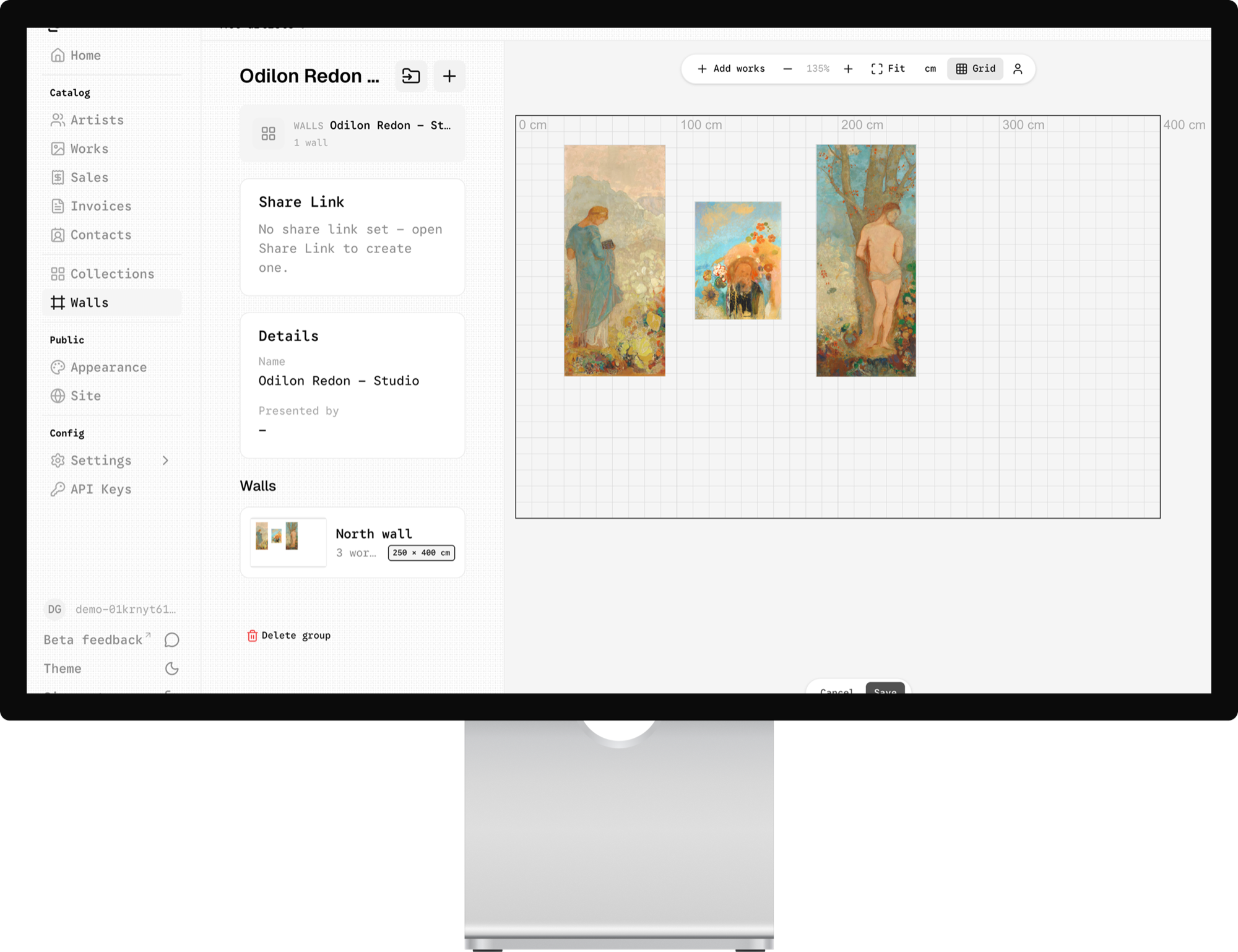Toggle the Grid overlay
The image size is (1238, 952).
[x=976, y=69]
